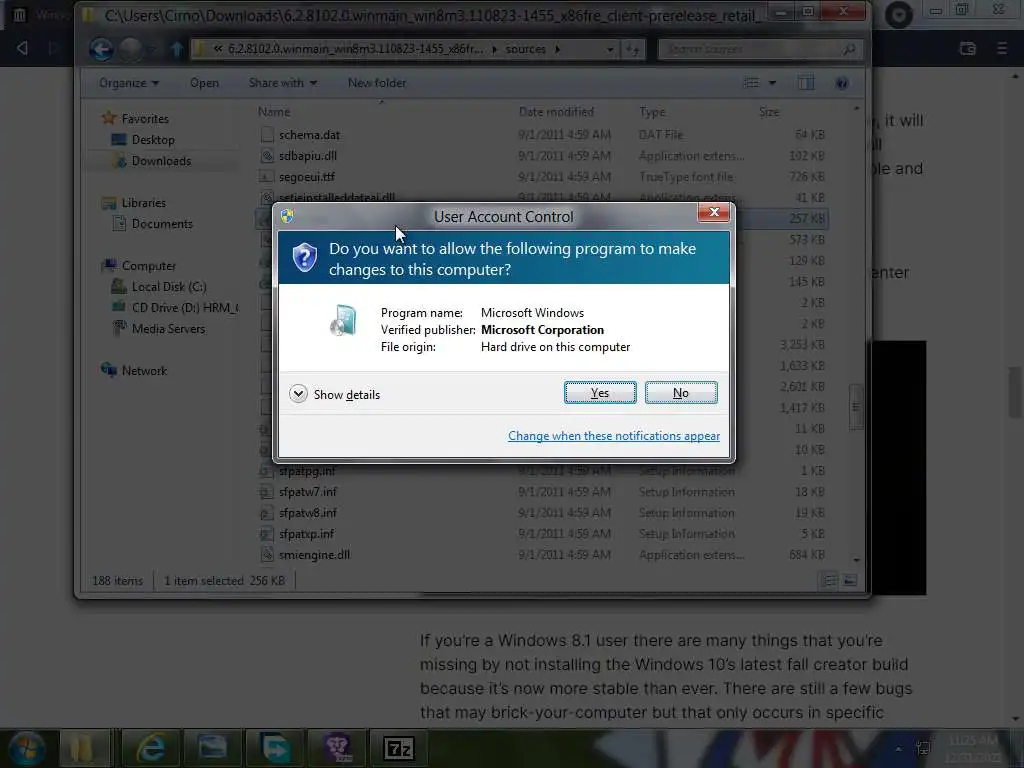Click refresh button beside address bar
1024x768 pixels.
tap(632, 49)
